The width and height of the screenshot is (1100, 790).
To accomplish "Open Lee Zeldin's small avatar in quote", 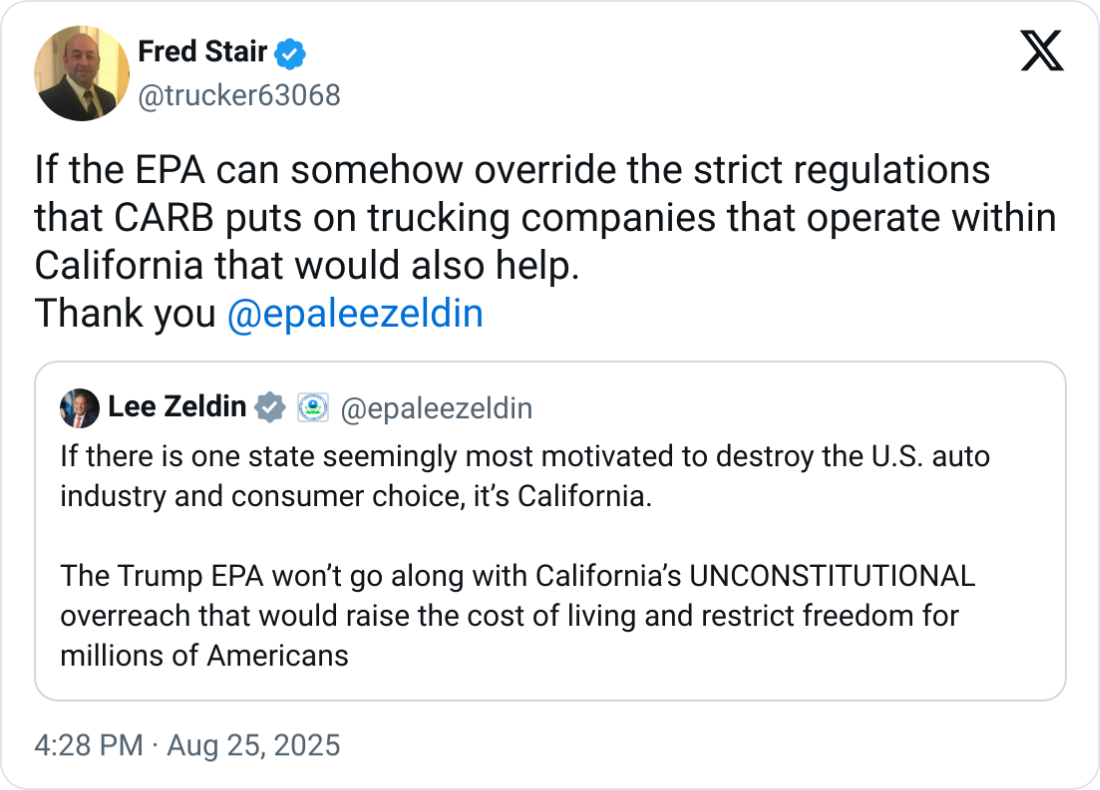I will coord(80,408).
